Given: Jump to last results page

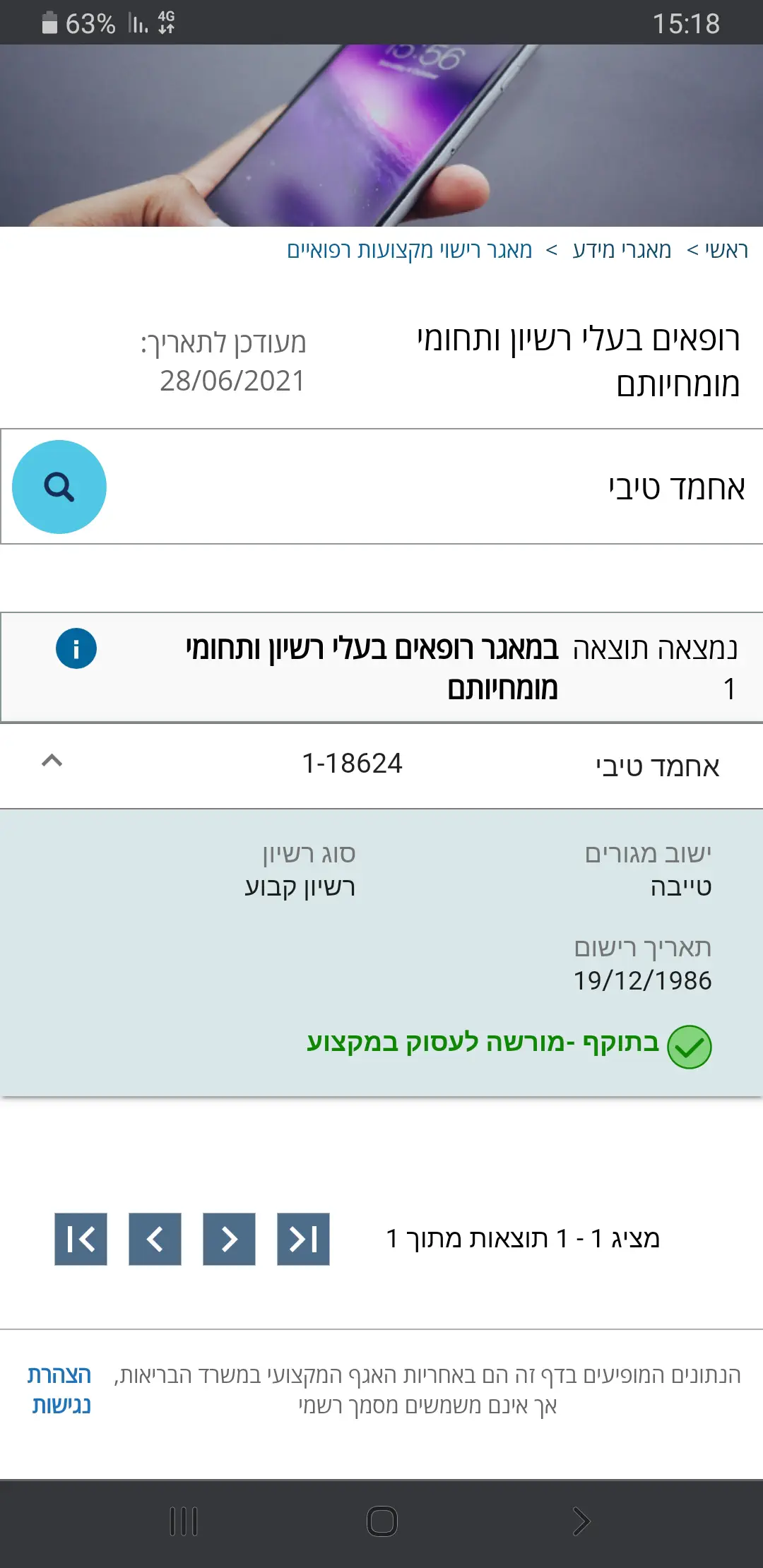Looking at the screenshot, I should pyautogui.click(x=303, y=1239).
